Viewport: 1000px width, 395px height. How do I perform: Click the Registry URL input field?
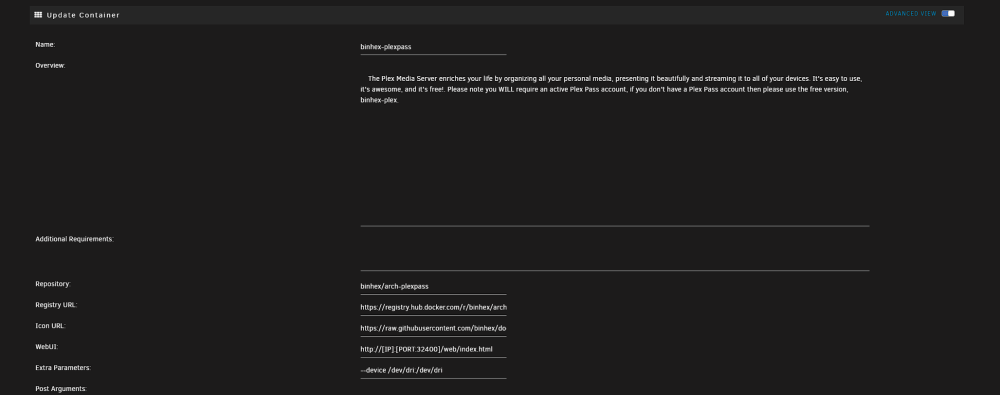point(433,308)
